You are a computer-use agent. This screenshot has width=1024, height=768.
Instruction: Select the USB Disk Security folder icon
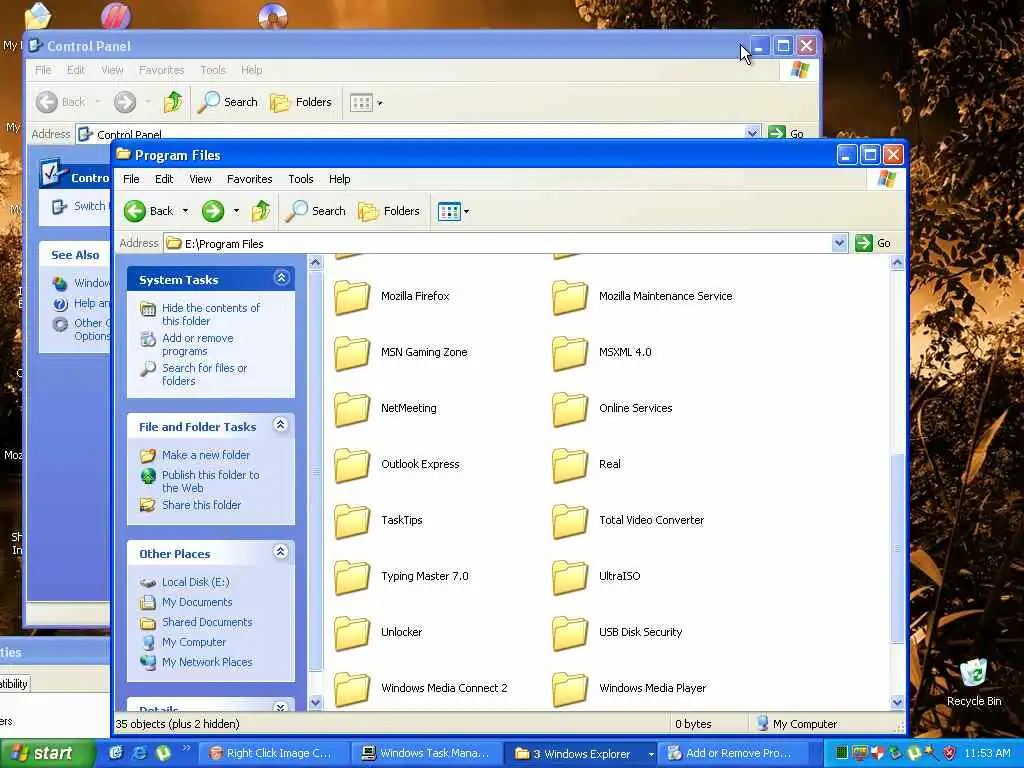[570, 634]
